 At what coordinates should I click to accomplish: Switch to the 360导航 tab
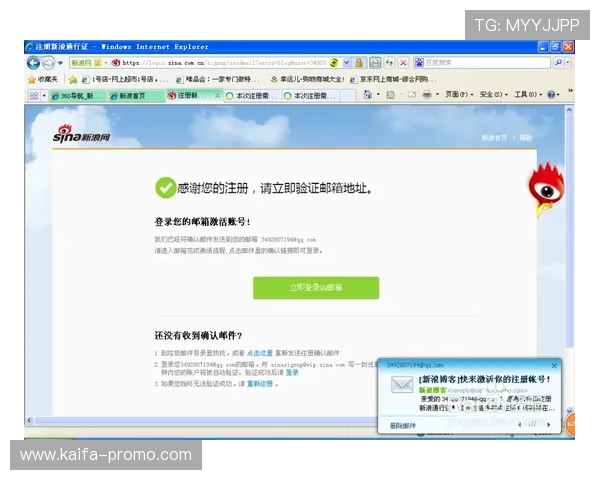pyautogui.click(x=78, y=96)
